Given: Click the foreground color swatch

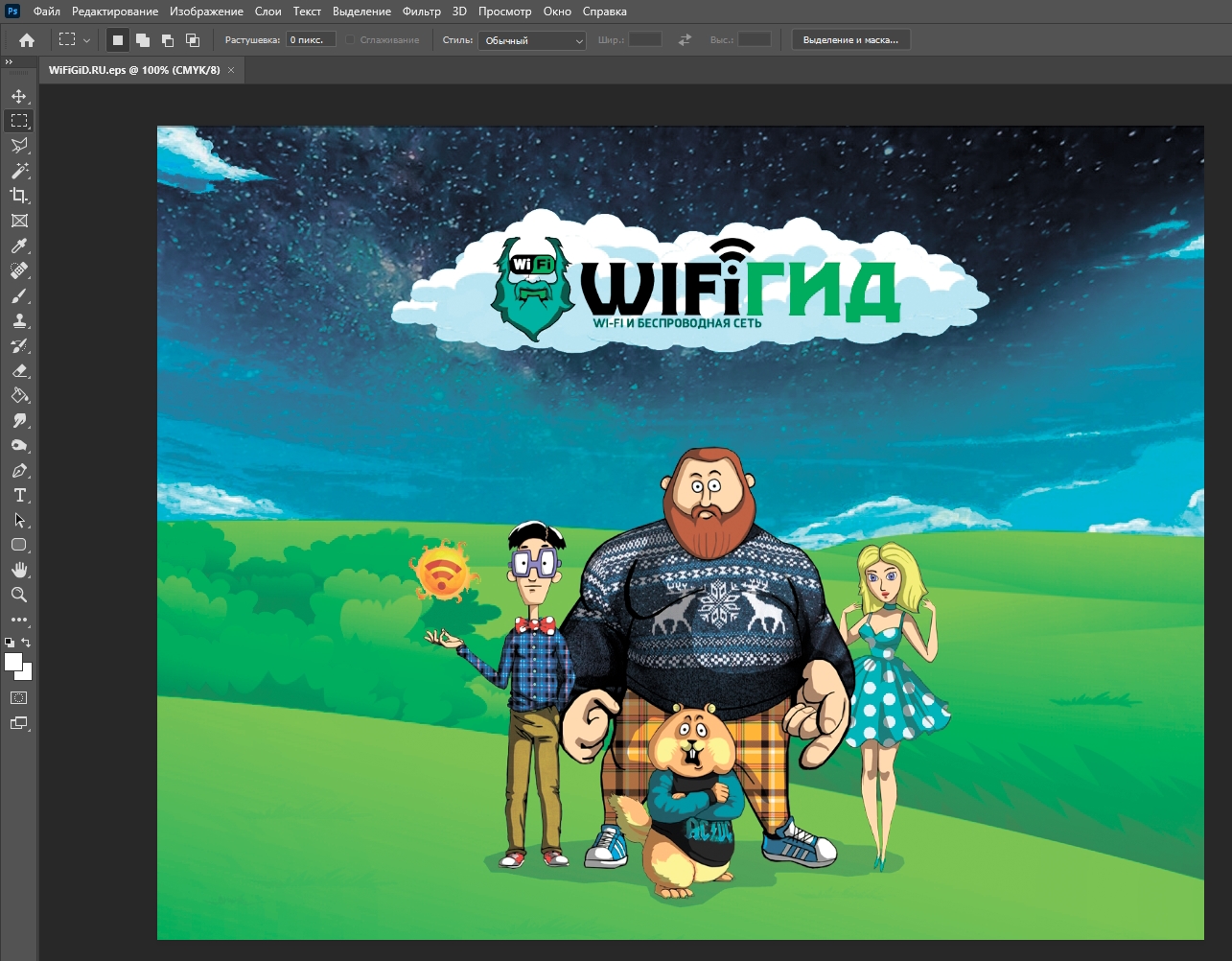Looking at the screenshot, I should pyautogui.click(x=13, y=662).
